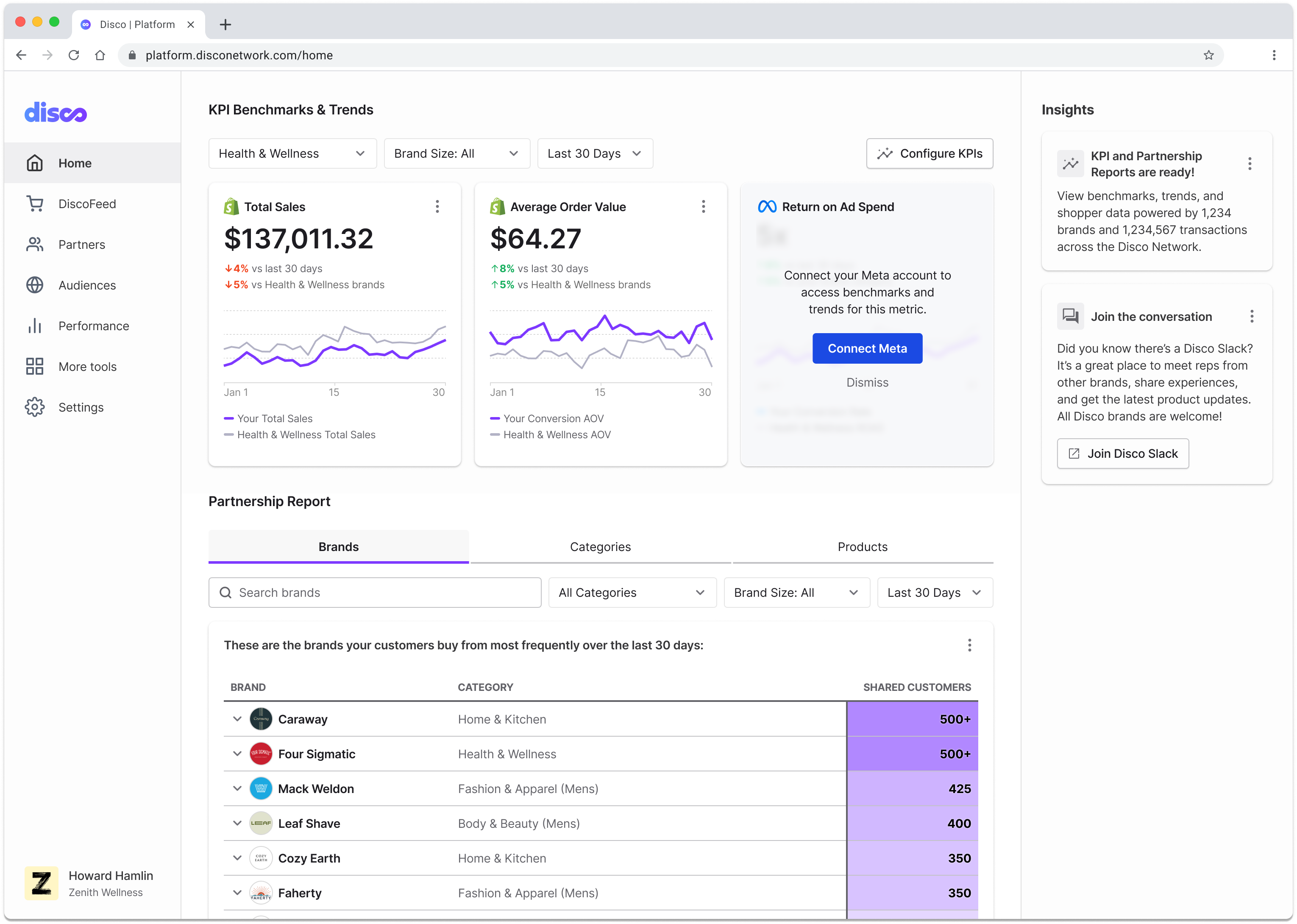Expand the Four Sigmatic row
This screenshot has width=1297, height=924.
[x=237, y=753]
